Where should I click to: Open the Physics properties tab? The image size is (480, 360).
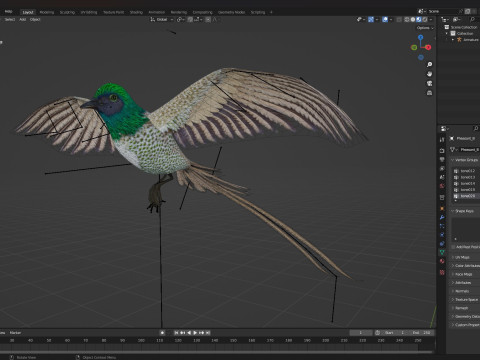pyautogui.click(x=442, y=235)
